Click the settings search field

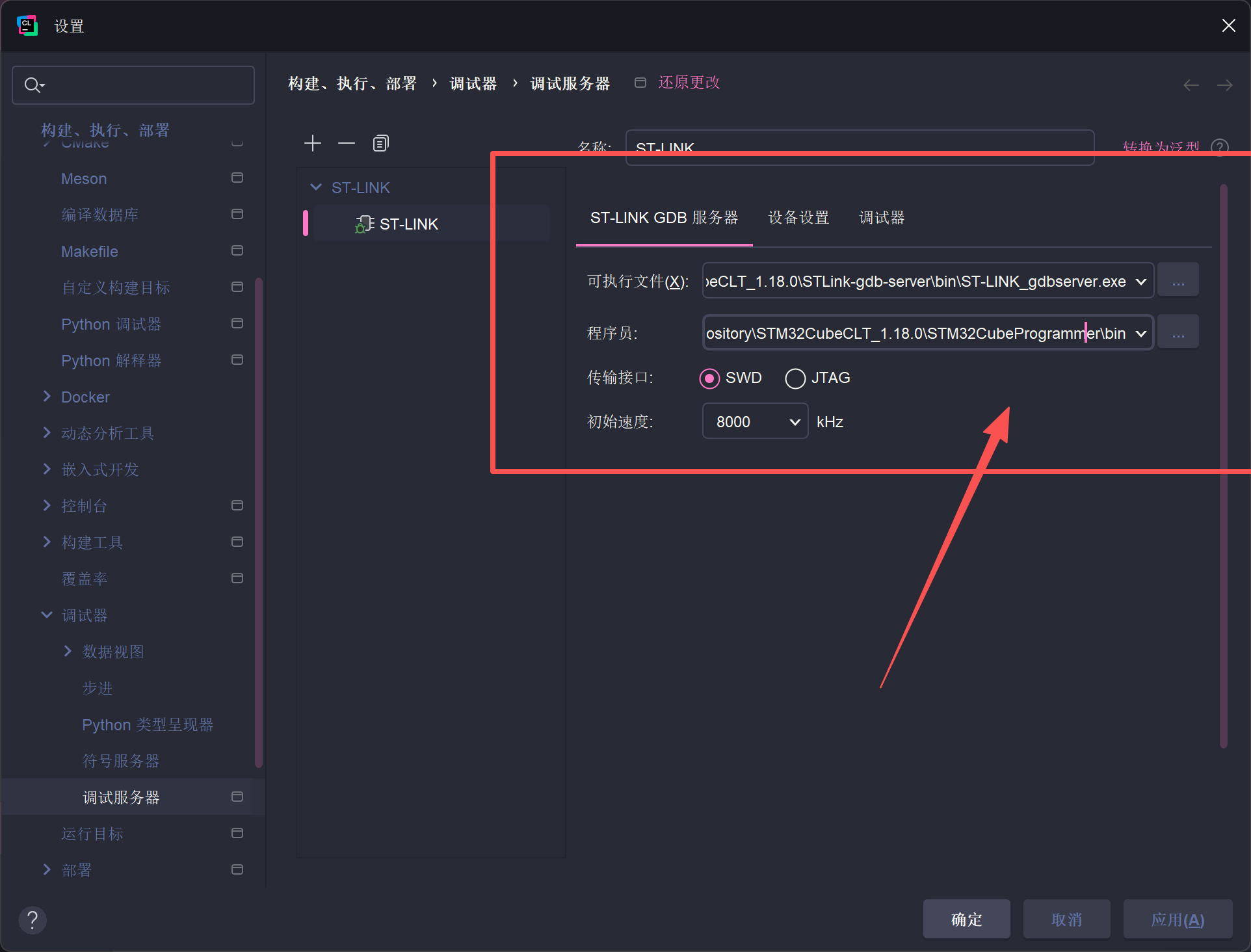[133, 85]
